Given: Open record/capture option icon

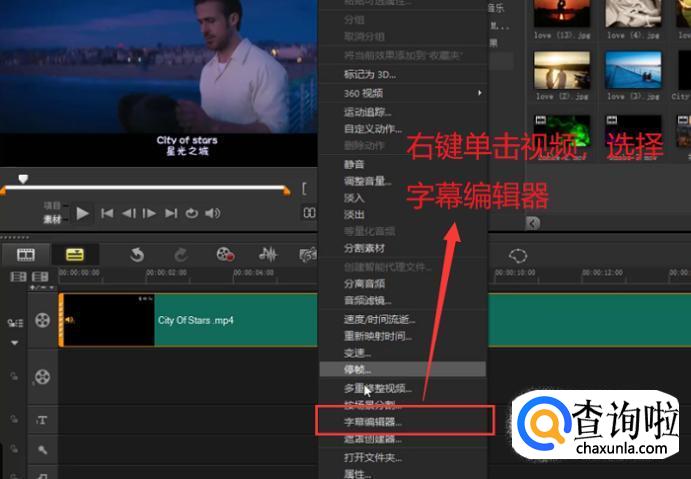Looking at the screenshot, I should point(225,255).
